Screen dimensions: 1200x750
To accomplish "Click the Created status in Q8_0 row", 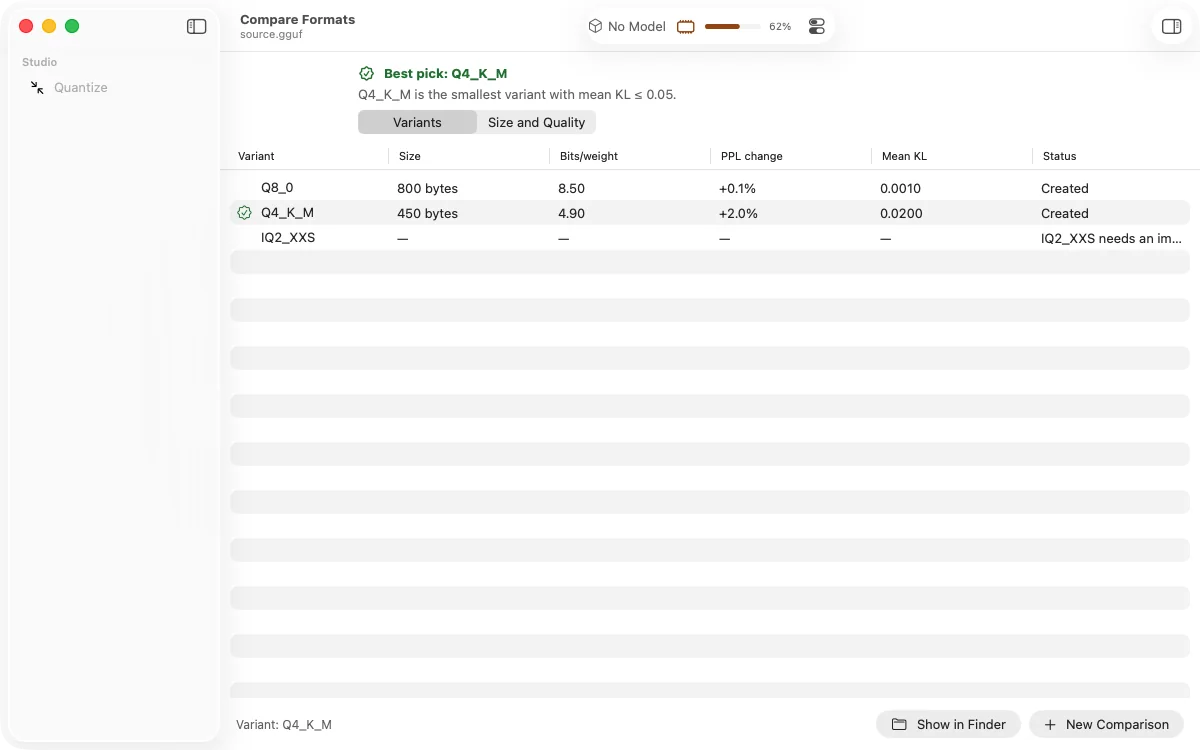I will (x=1065, y=188).
